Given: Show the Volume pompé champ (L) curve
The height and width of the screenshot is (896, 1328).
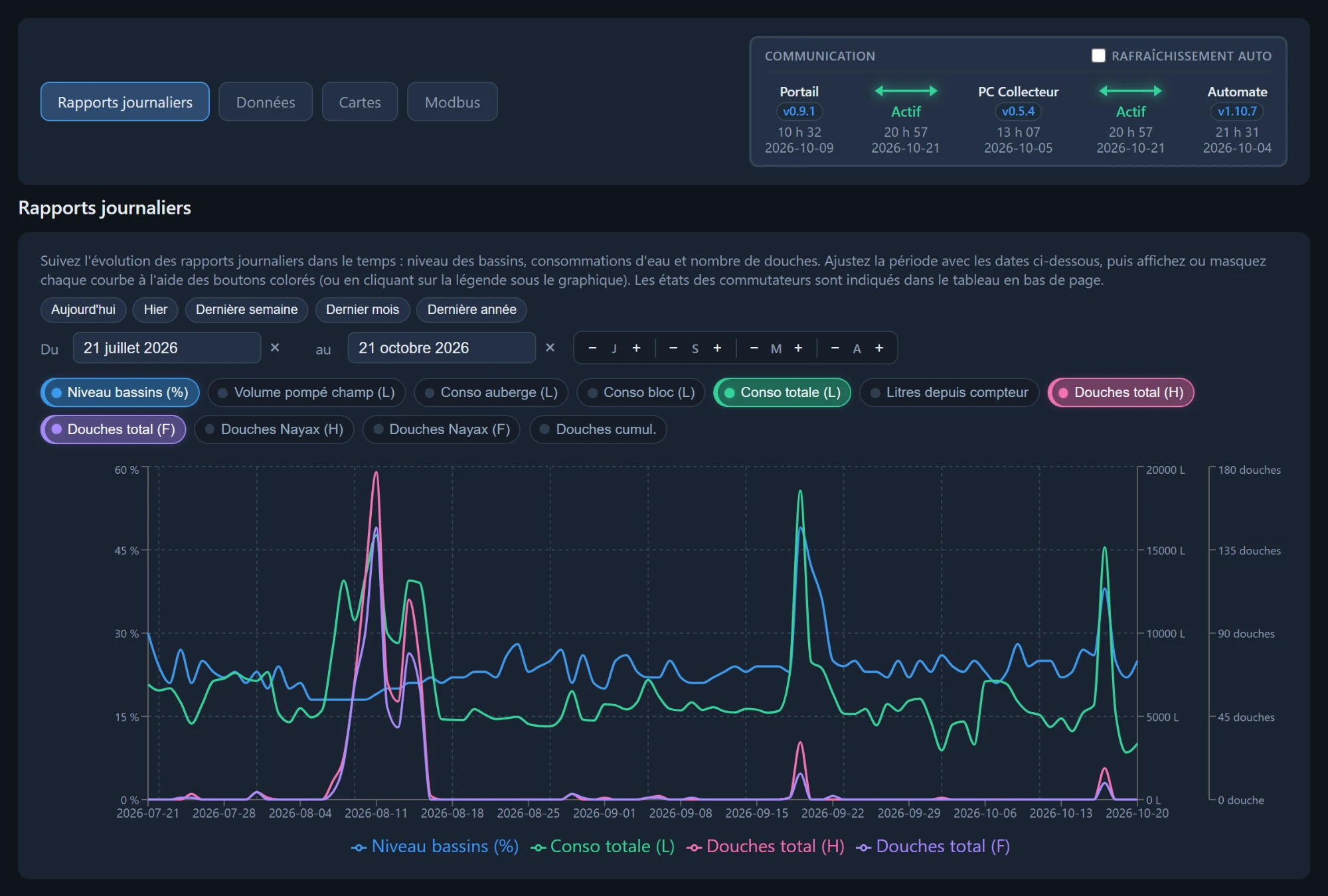Looking at the screenshot, I should click(306, 392).
